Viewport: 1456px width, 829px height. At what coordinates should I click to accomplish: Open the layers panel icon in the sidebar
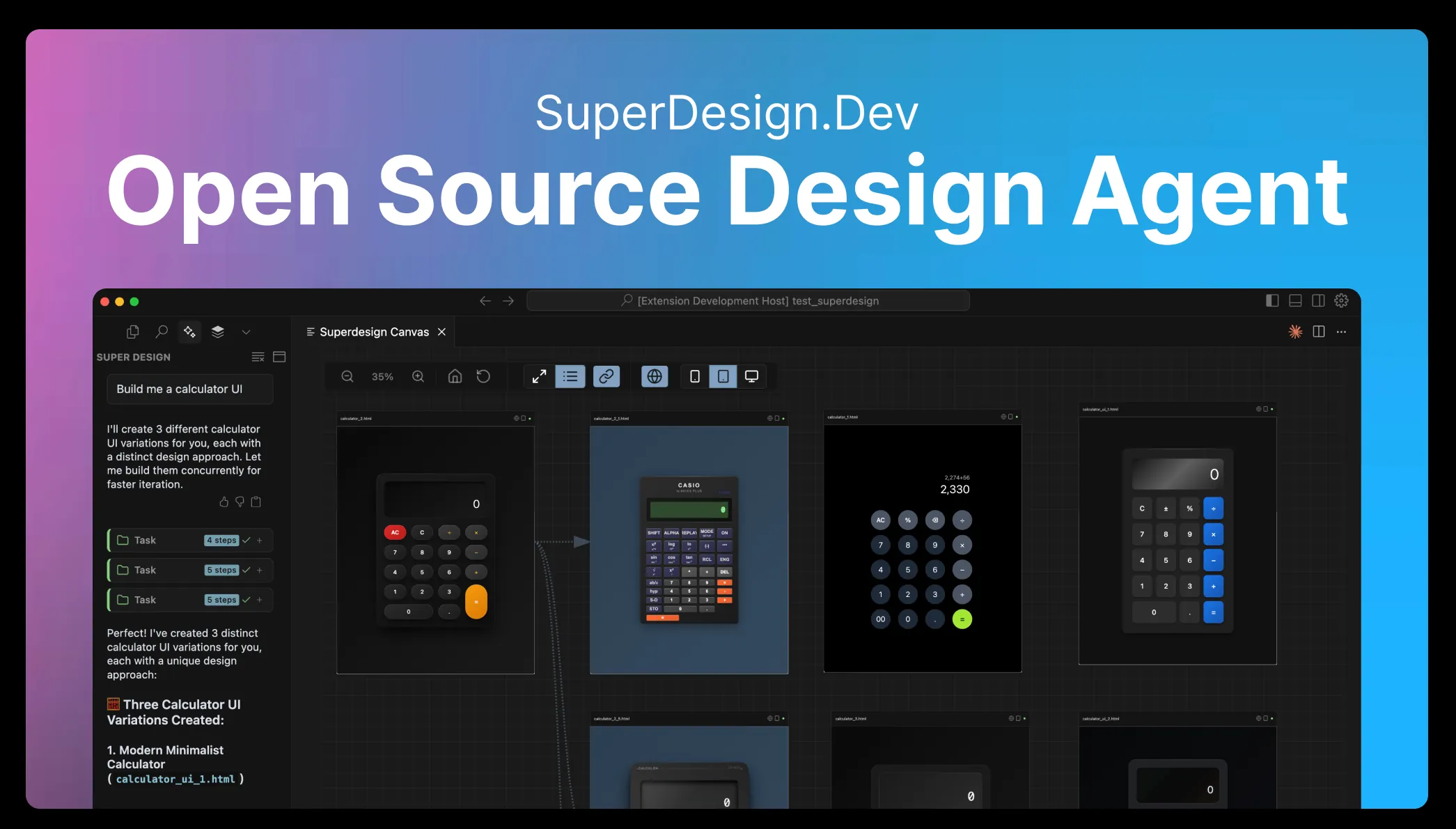click(218, 332)
